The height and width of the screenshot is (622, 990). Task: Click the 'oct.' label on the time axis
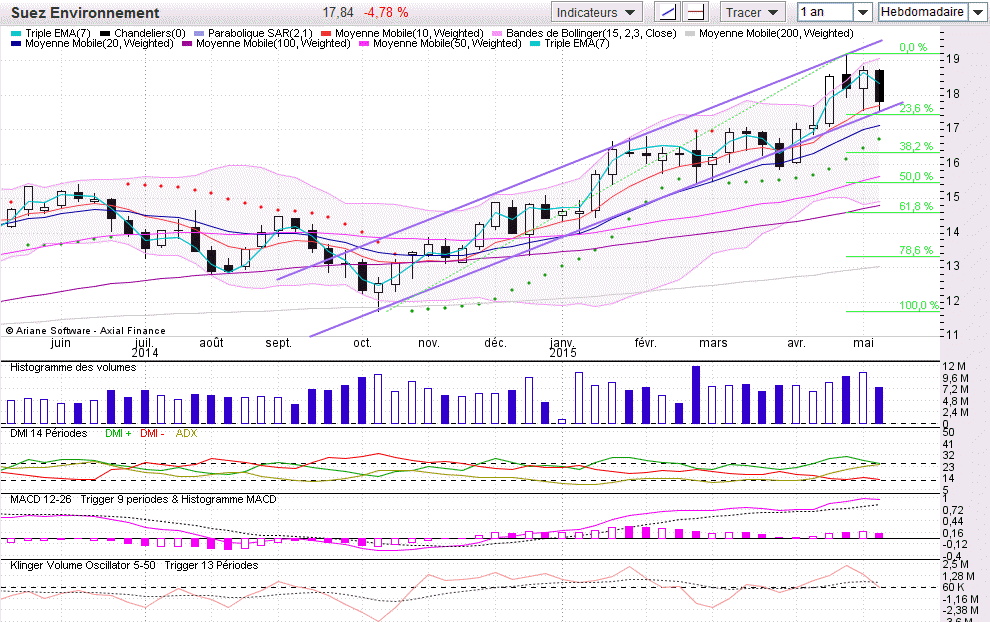(x=362, y=343)
